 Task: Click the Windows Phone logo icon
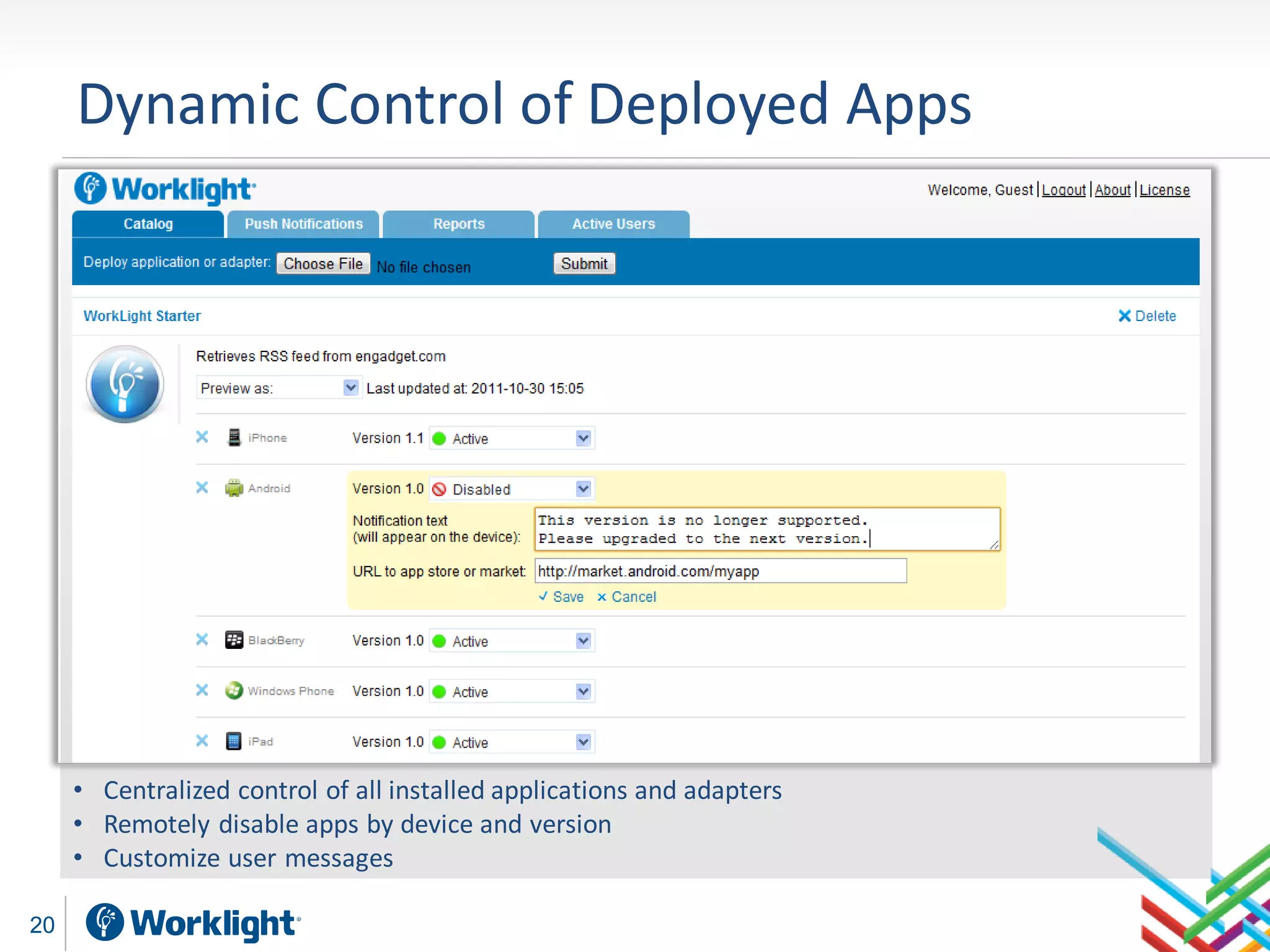pos(234,690)
